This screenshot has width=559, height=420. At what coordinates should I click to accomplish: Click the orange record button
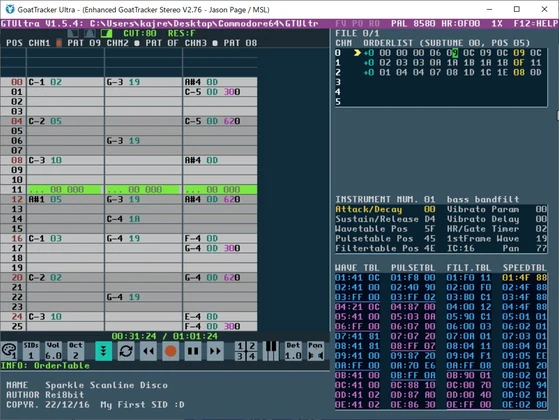(170, 351)
